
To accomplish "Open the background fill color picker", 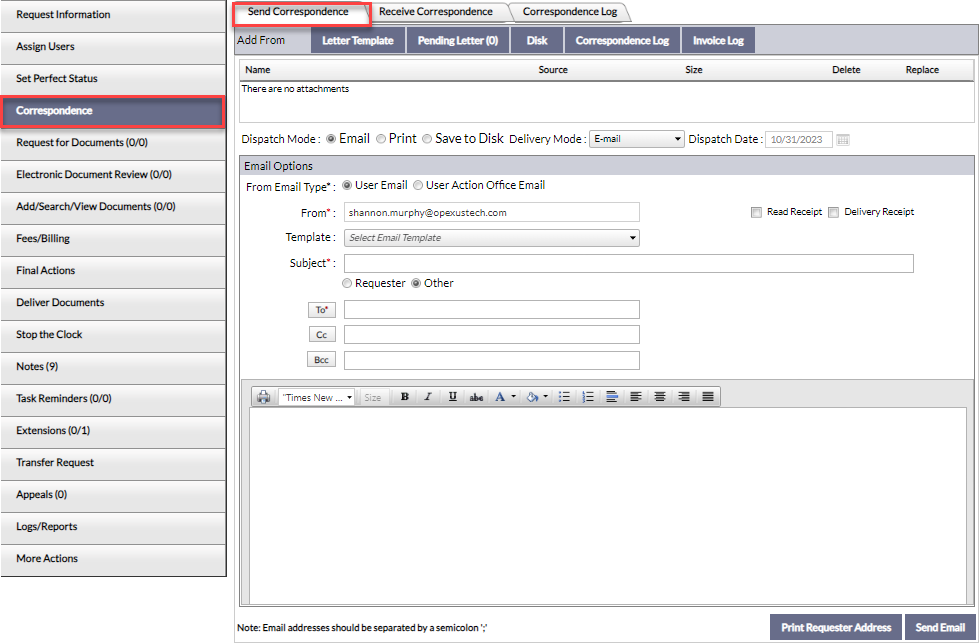I will (537, 397).
